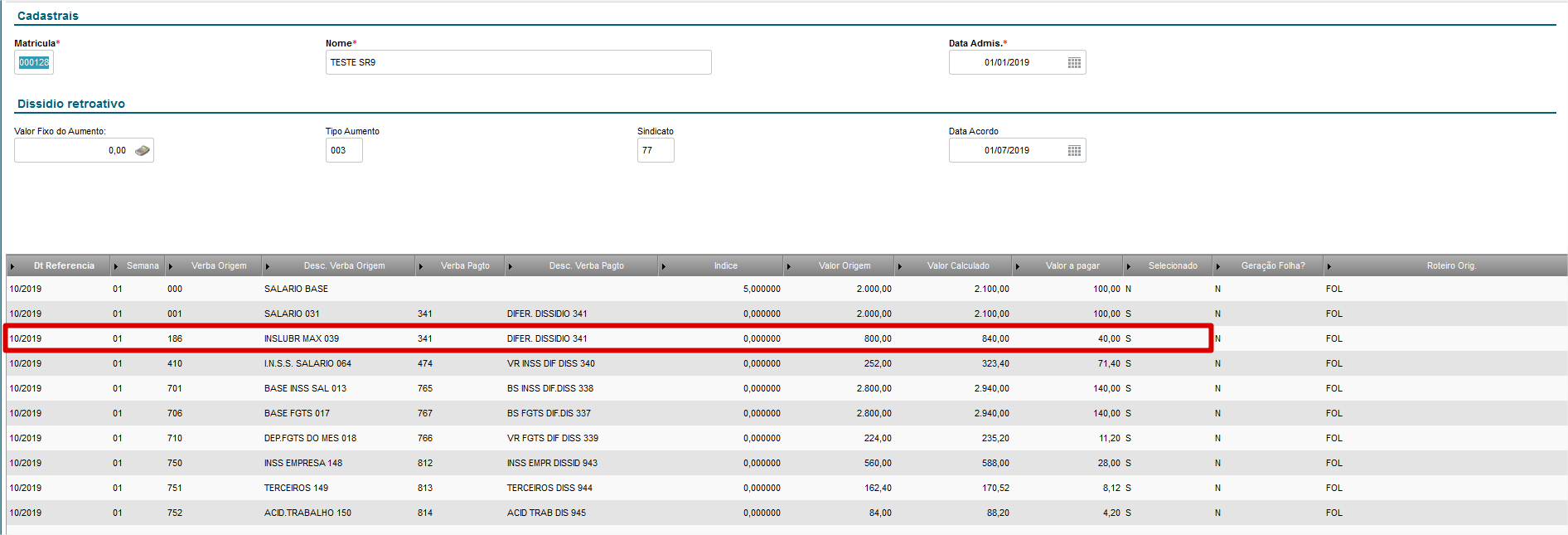Select the DEP.FGTS DO MES 018 row
This screenshot has height=535, width=1568.
click(786, 438)
